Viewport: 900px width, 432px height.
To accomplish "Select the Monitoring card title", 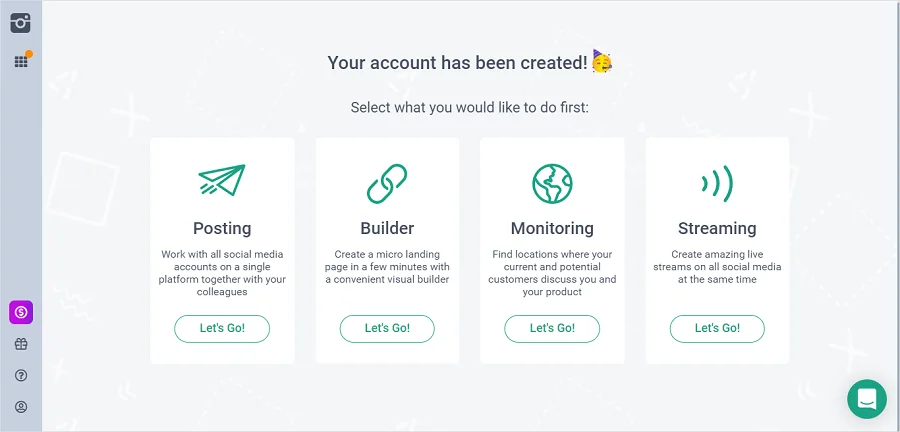I will (x=552, y=228).
